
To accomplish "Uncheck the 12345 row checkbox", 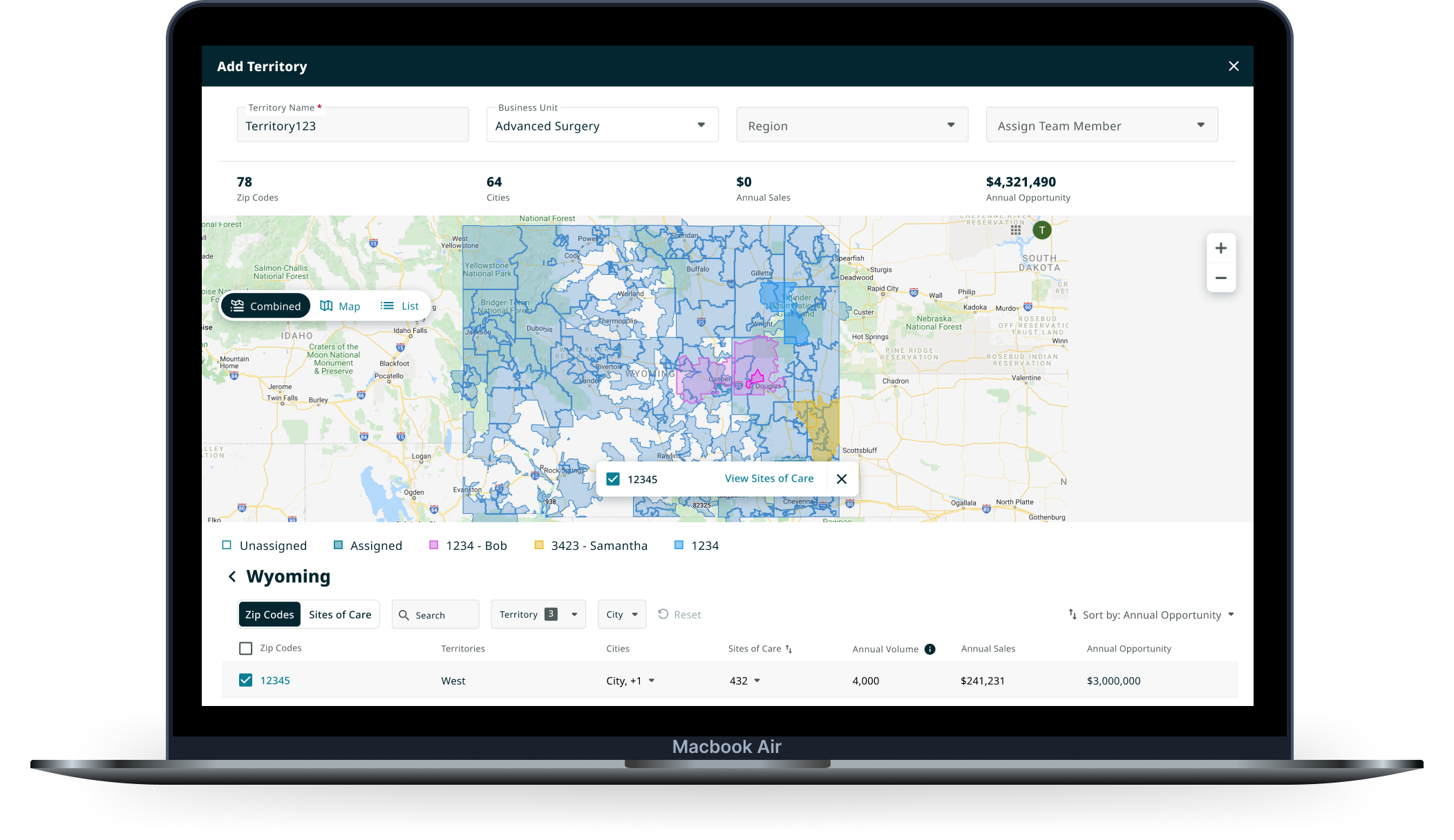I will (245, 680).
